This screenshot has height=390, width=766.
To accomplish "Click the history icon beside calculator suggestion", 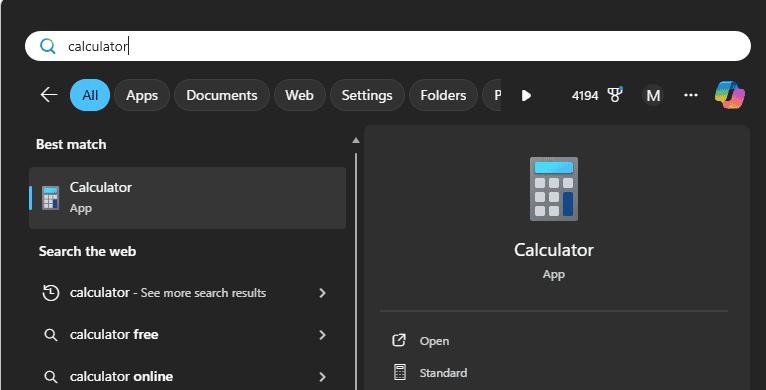I will 51,293.
